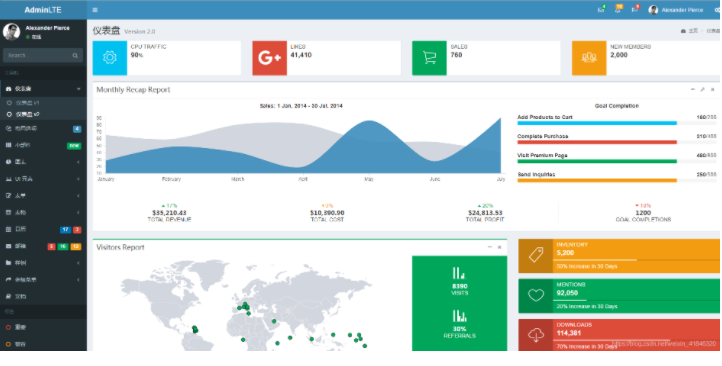Click the Mentions heart icon

[536, 296]
